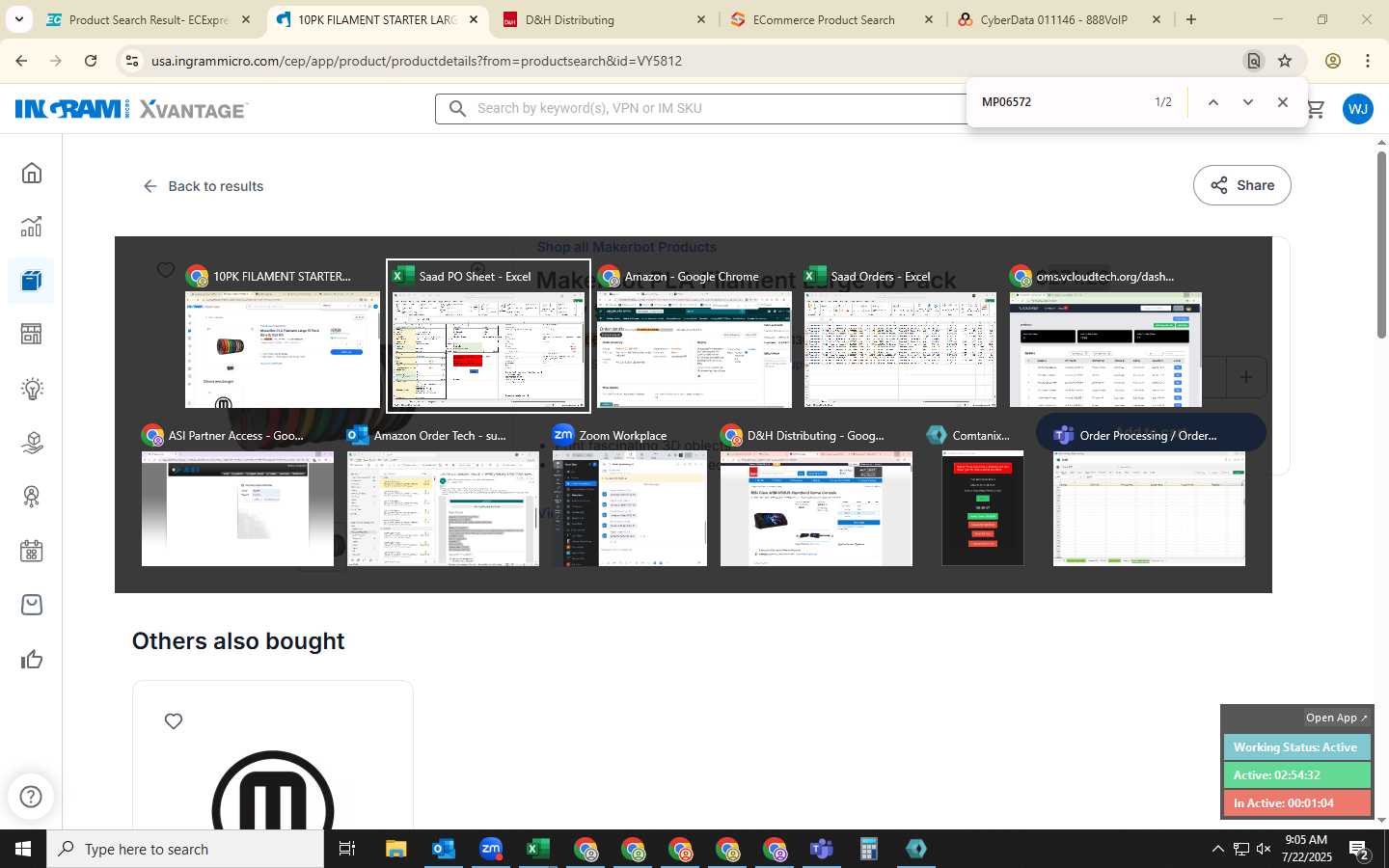This screenshot has width=1389, height=868.
Task: Open the award ribbon sidebar icon
Action: click(x=32, y=497)
